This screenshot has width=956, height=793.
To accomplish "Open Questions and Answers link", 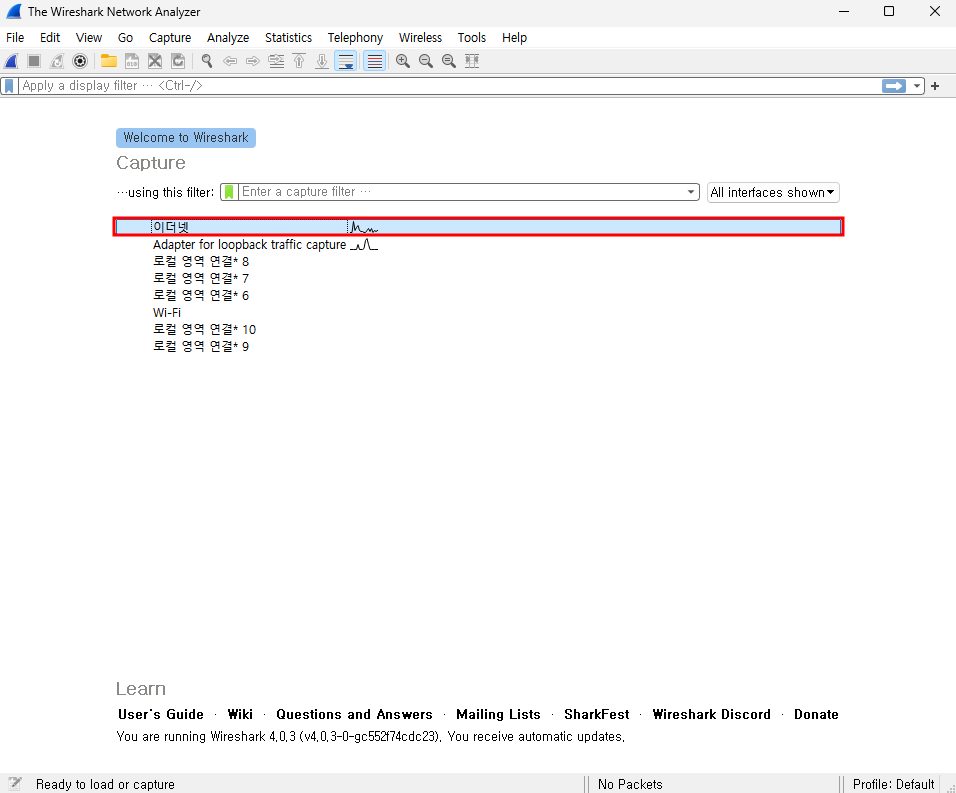I will click(354, 714).
